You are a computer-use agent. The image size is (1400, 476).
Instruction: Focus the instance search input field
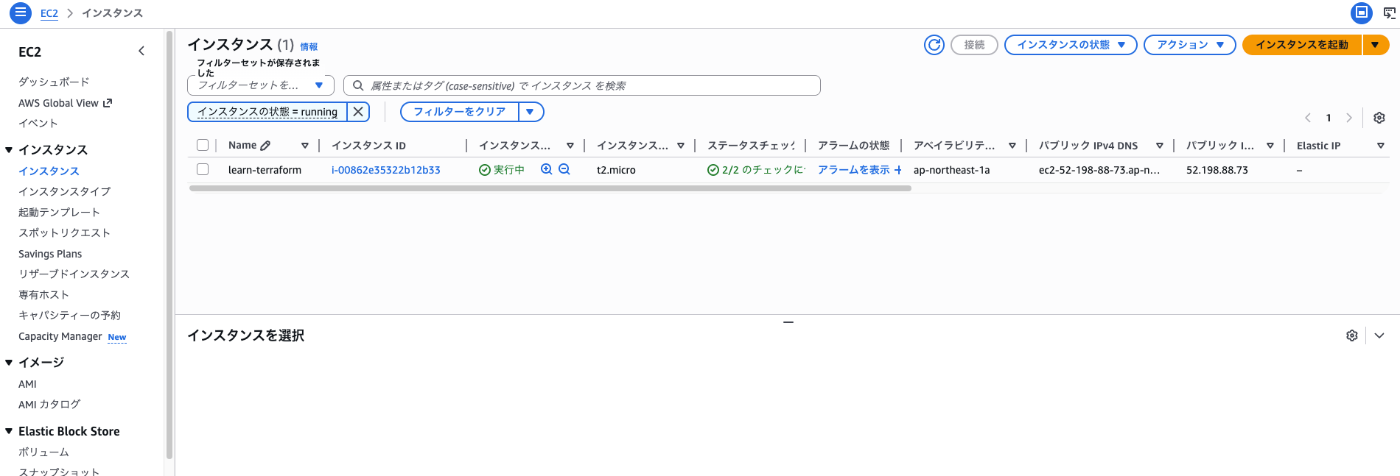point(582,85)
